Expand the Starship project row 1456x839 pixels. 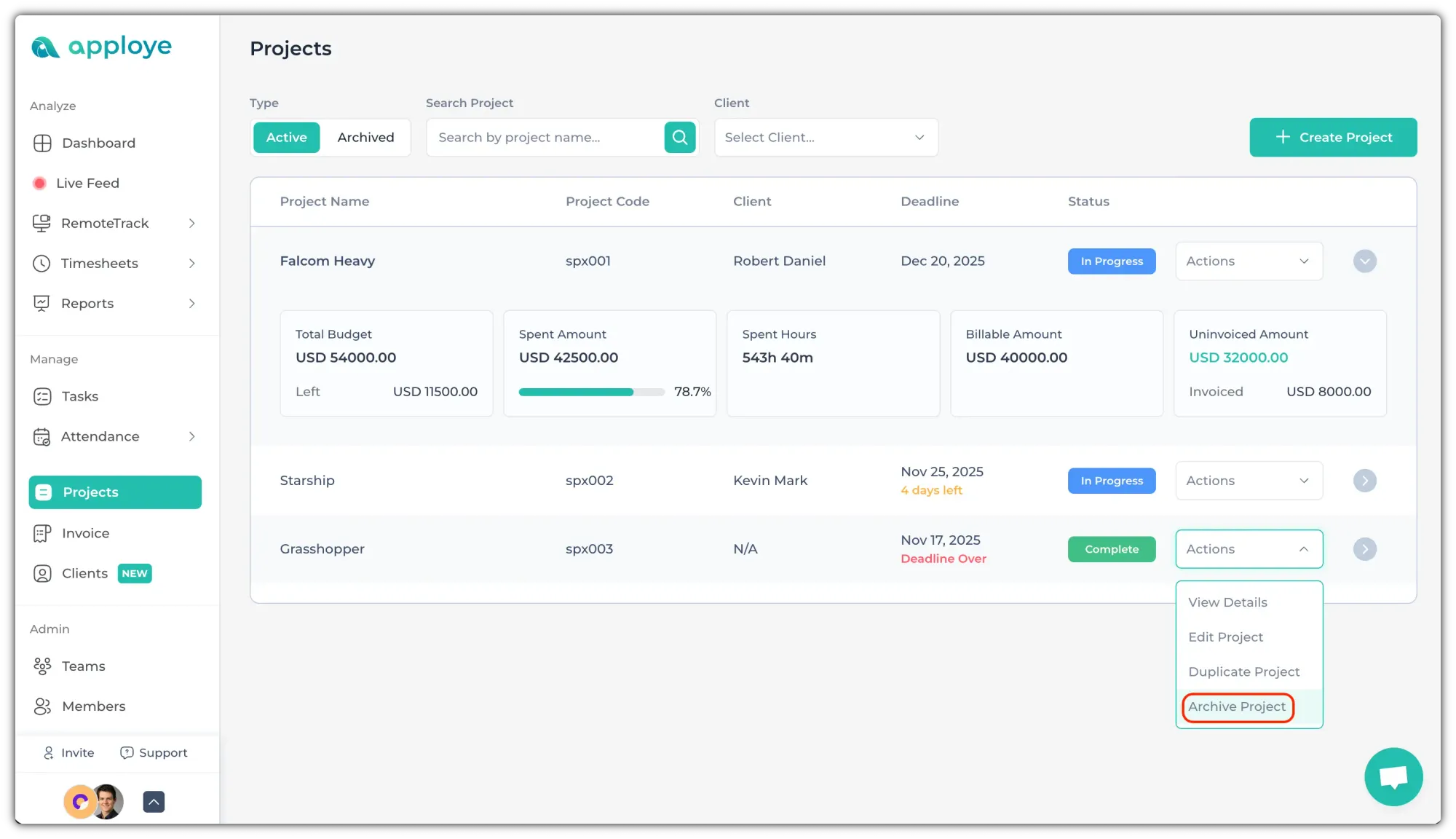(1364, 481)
